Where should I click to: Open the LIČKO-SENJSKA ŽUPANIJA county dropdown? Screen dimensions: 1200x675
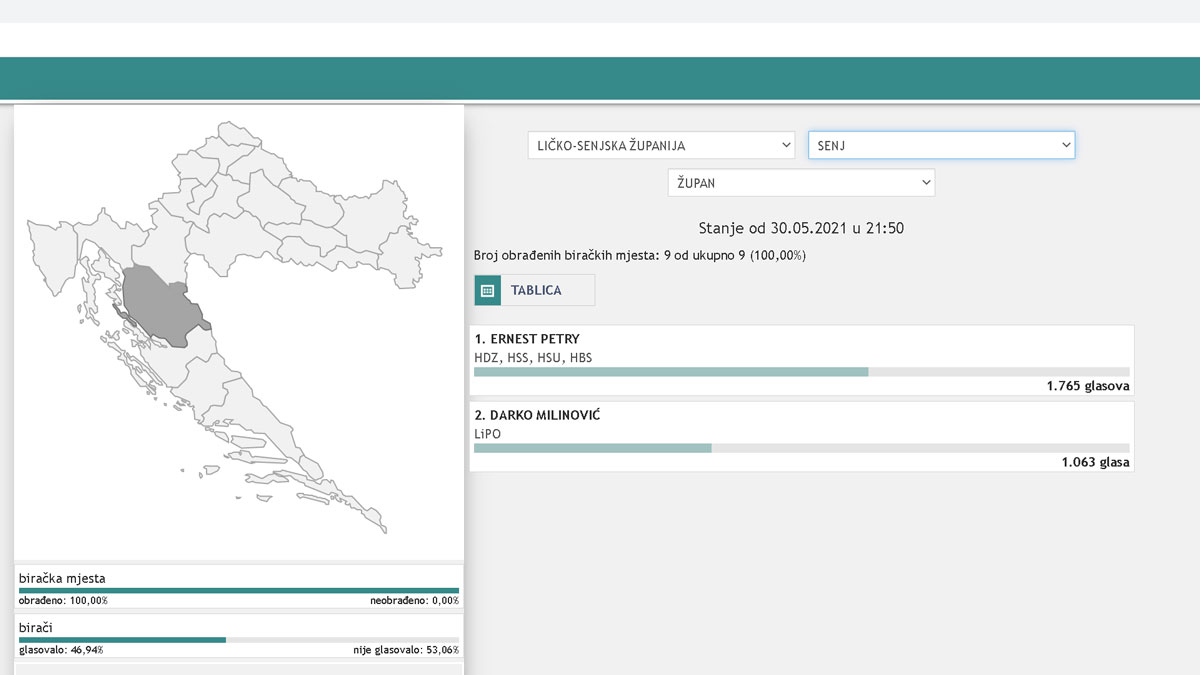click(661, 146)
